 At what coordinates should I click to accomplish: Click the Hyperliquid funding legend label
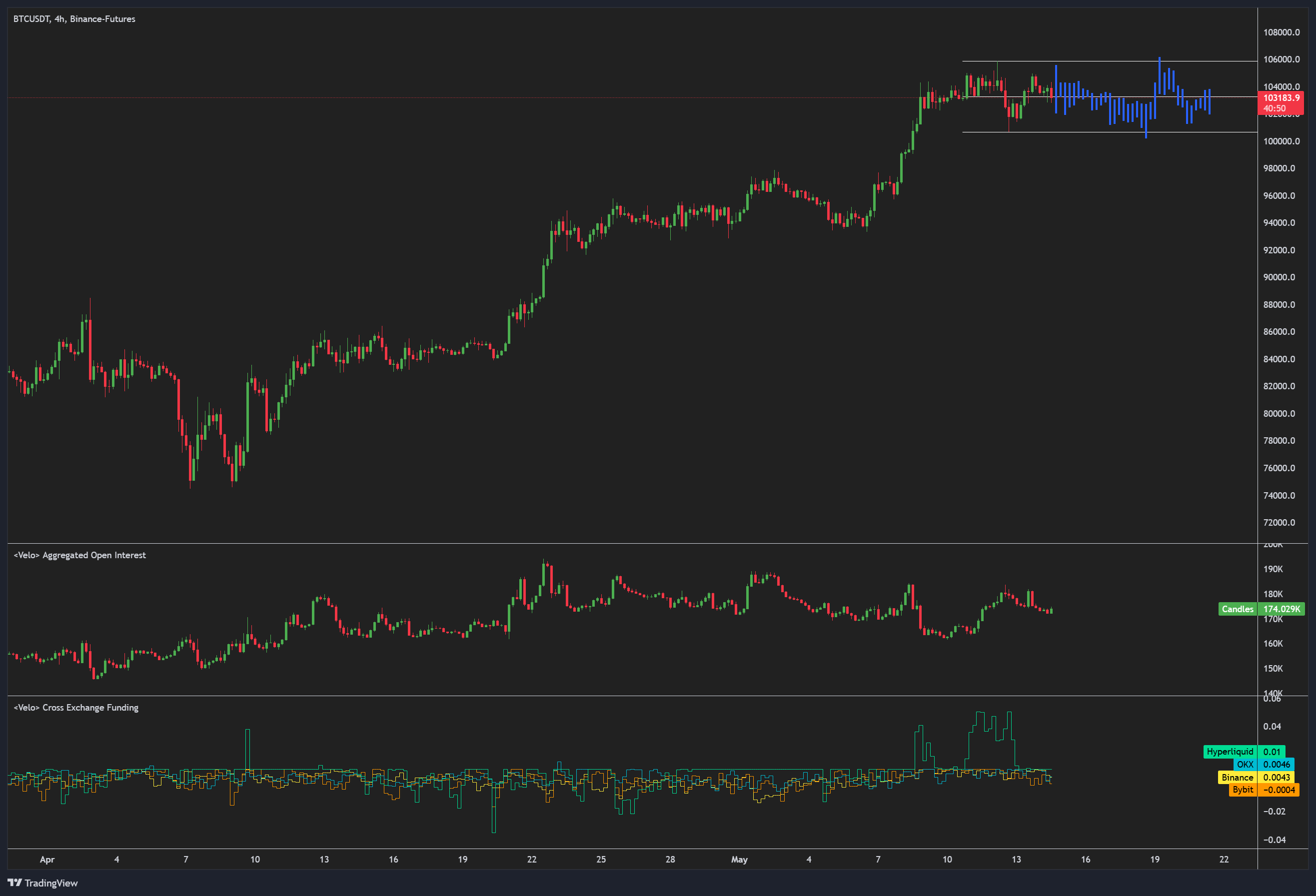point(1230,752)
